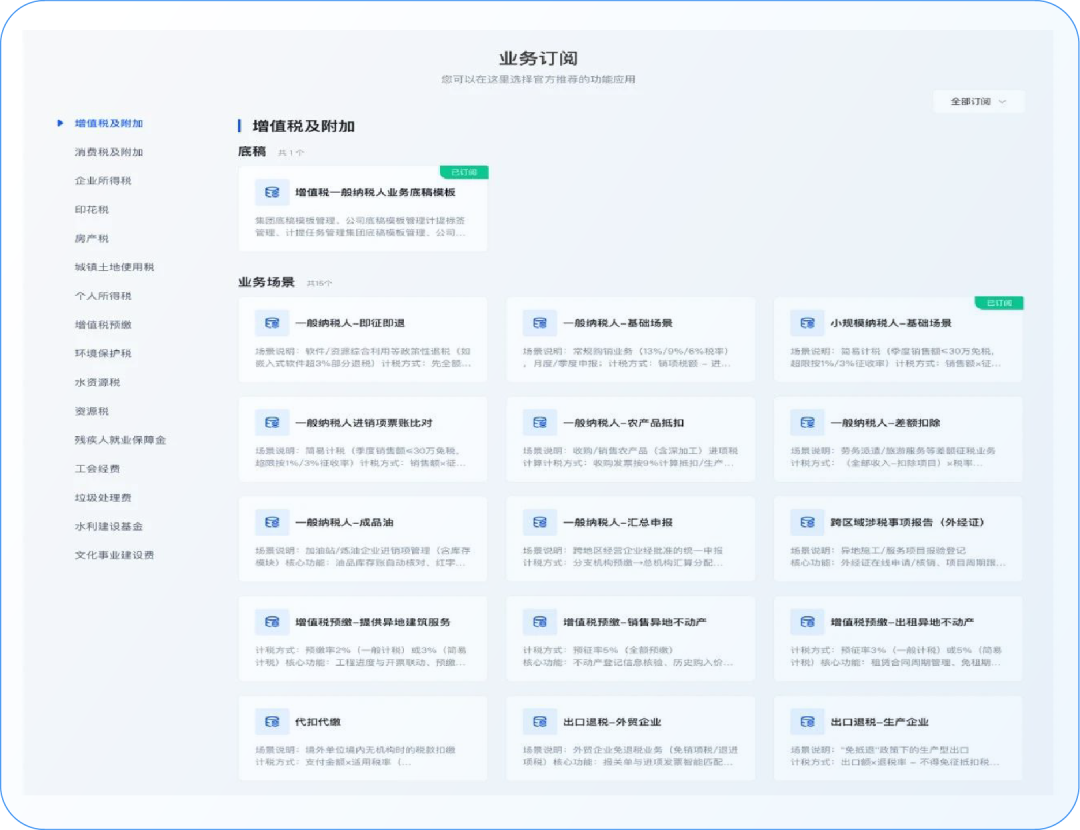This screenshot has height=830, width=1080.
Task: Click the 底稿 section heading
Action: 252,152
